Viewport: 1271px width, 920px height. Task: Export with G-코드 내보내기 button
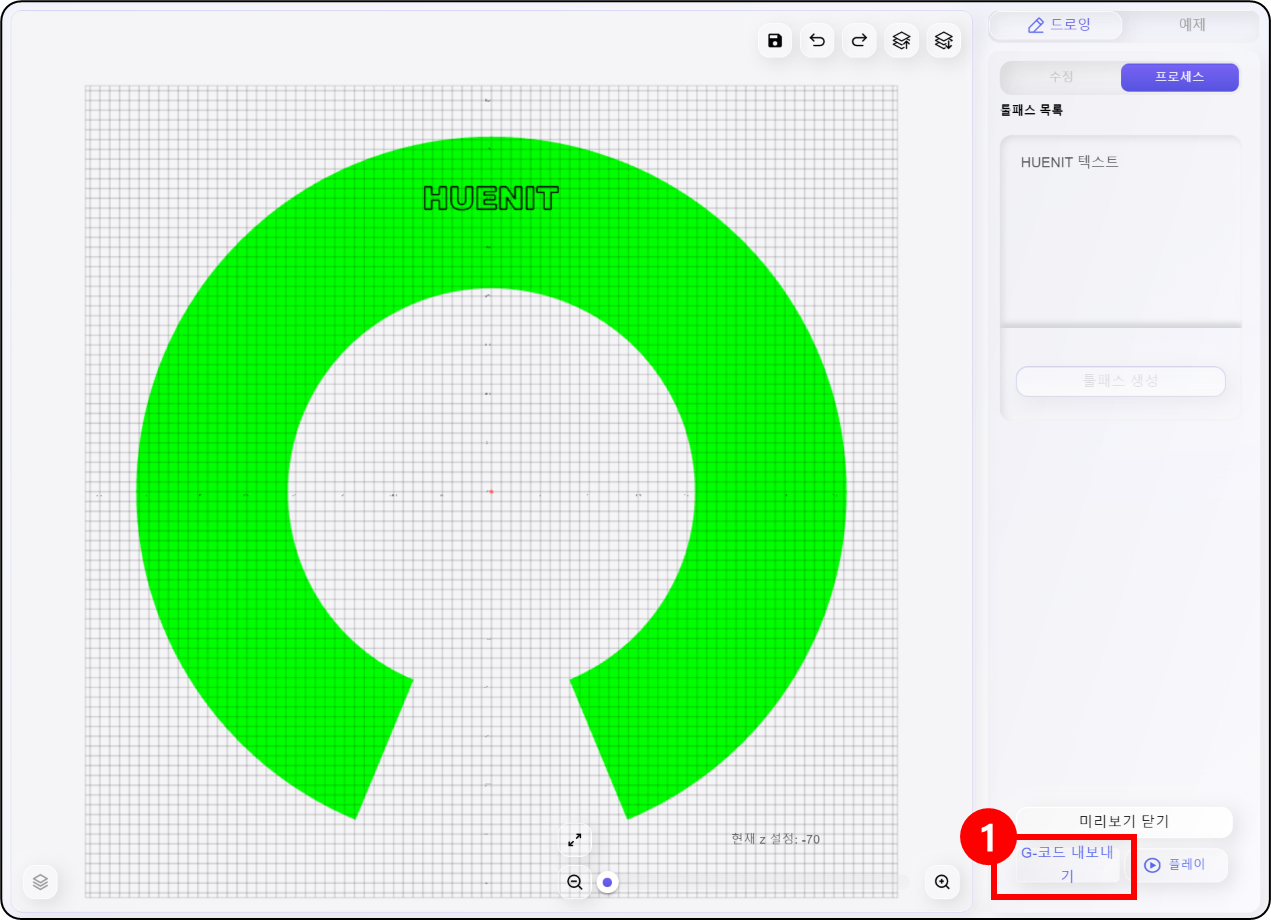click(x=1066, y=865)
